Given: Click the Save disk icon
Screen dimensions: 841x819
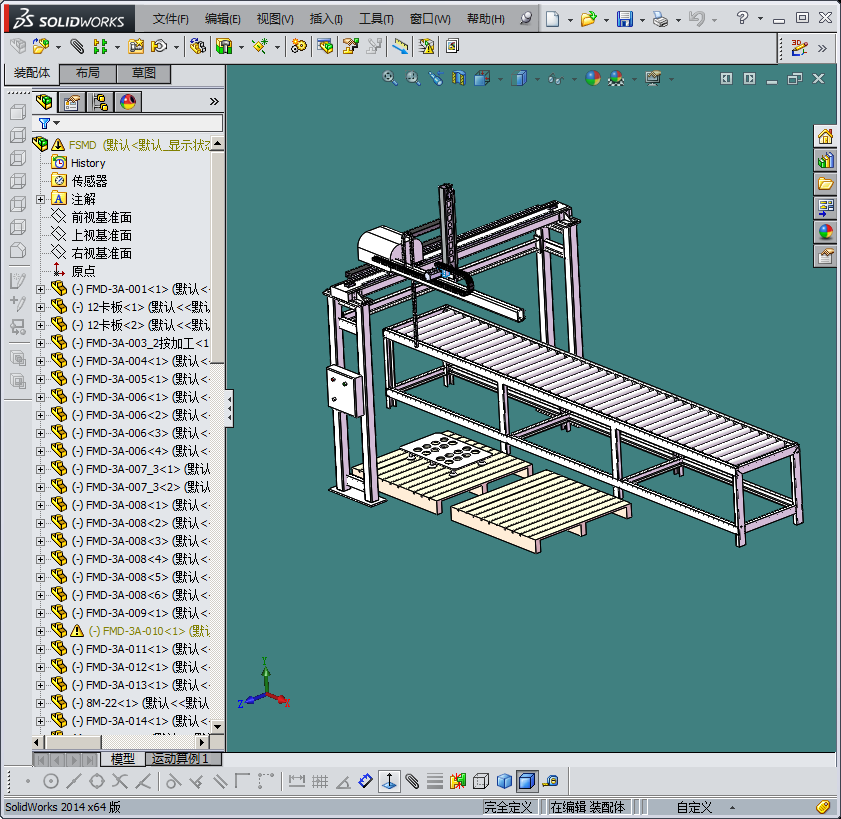Looking at the screenshot, I should click(x=624, y=19).
